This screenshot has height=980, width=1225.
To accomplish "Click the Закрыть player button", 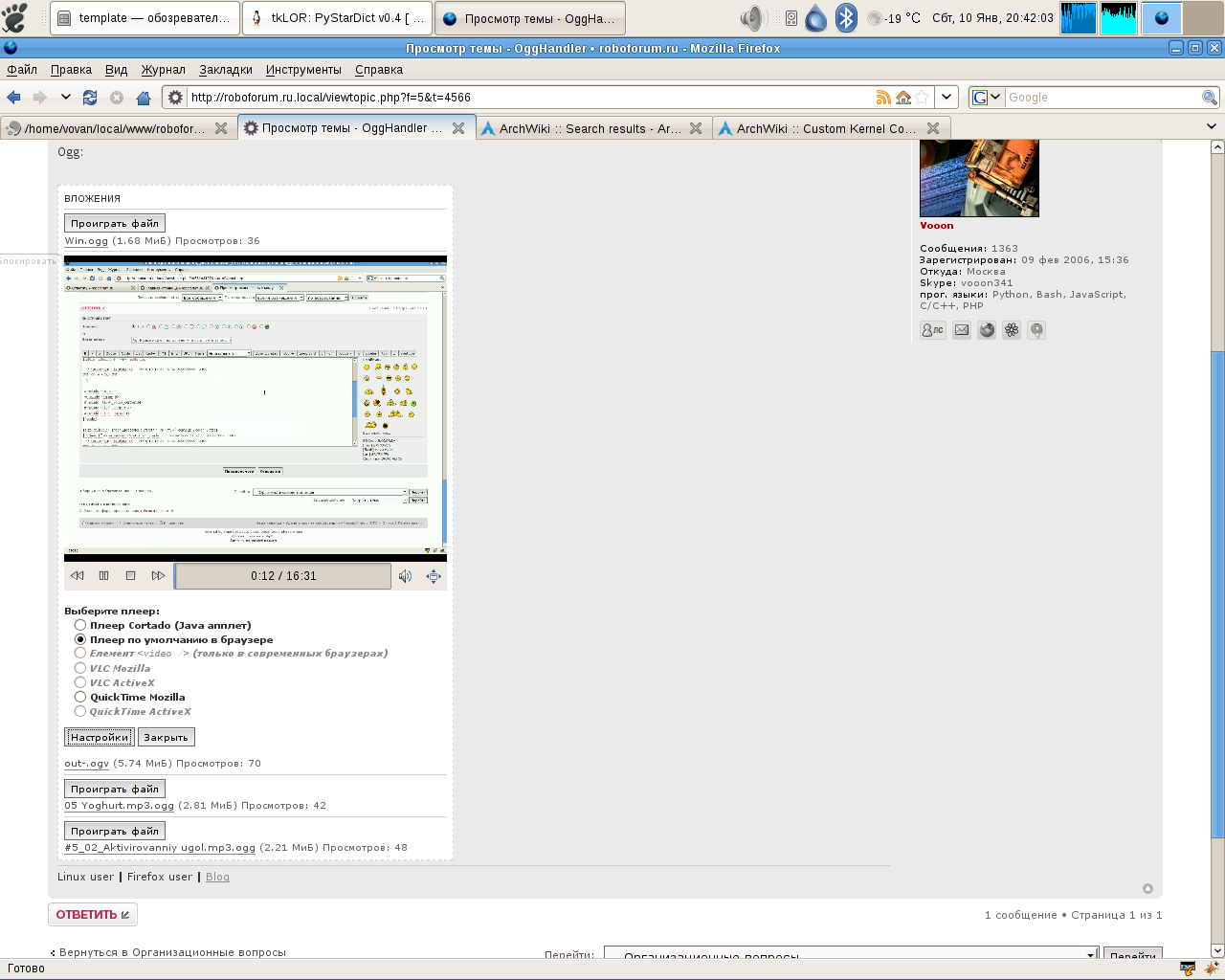I will click(x=167, y=737).
